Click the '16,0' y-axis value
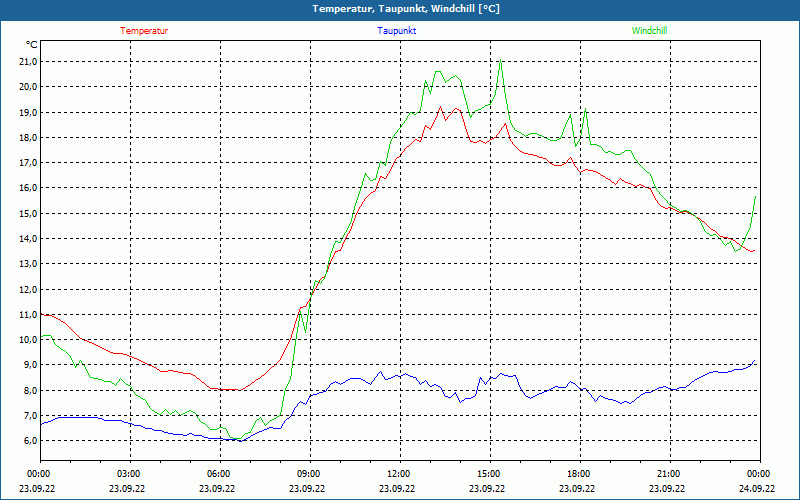This screenshot has height=500, width=800. point(28,188)
